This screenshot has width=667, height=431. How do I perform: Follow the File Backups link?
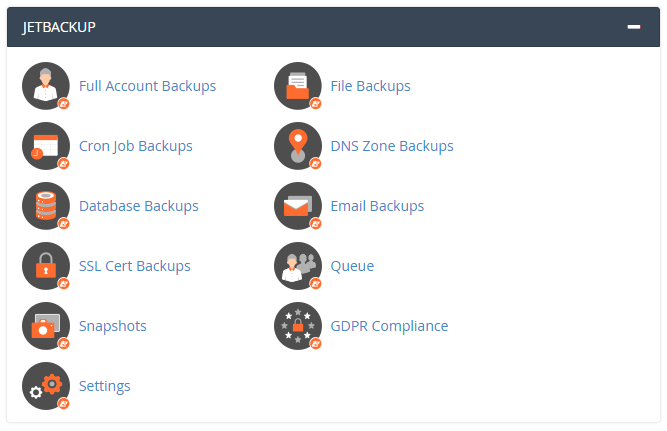pos(371,86)
